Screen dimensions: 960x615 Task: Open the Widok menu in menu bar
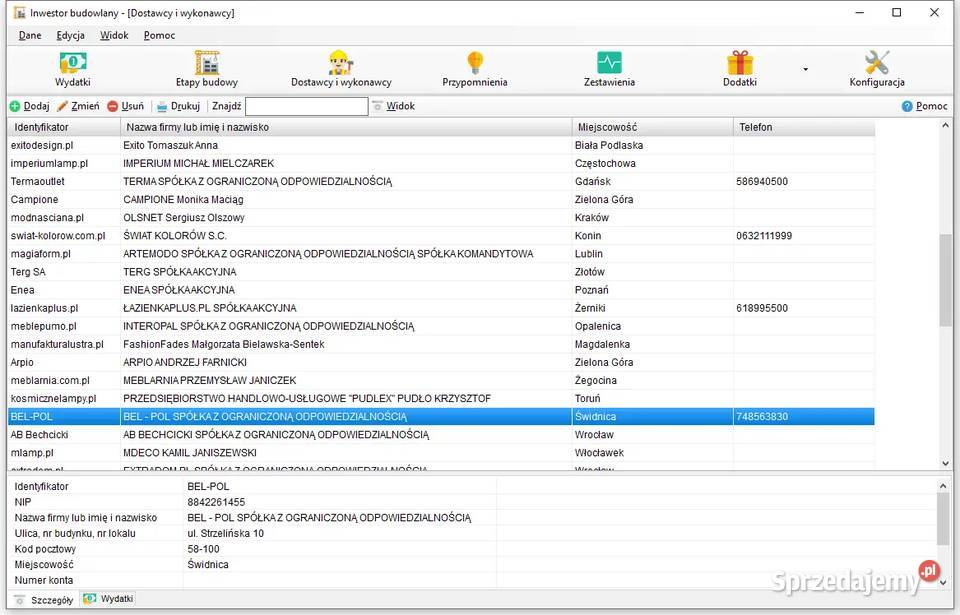point(114,35)
